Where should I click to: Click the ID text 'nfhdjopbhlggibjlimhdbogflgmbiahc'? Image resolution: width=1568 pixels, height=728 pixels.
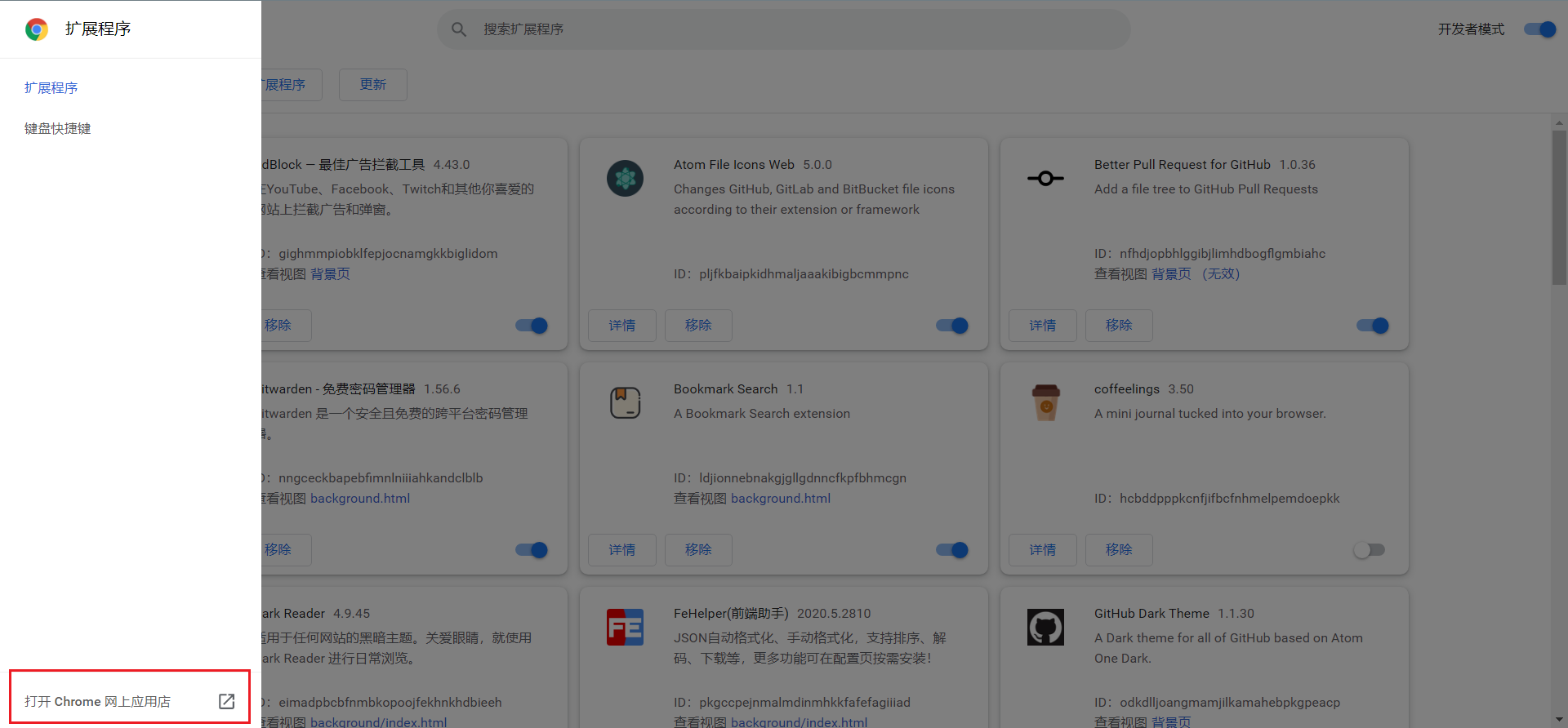pyautogui.click(x=1223, y=254)
